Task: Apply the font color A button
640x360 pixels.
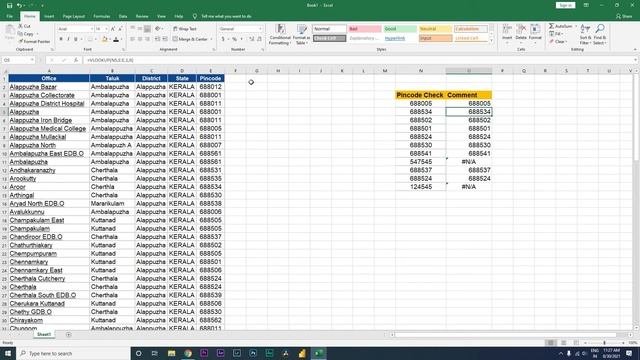Action: tap(116, 39)
